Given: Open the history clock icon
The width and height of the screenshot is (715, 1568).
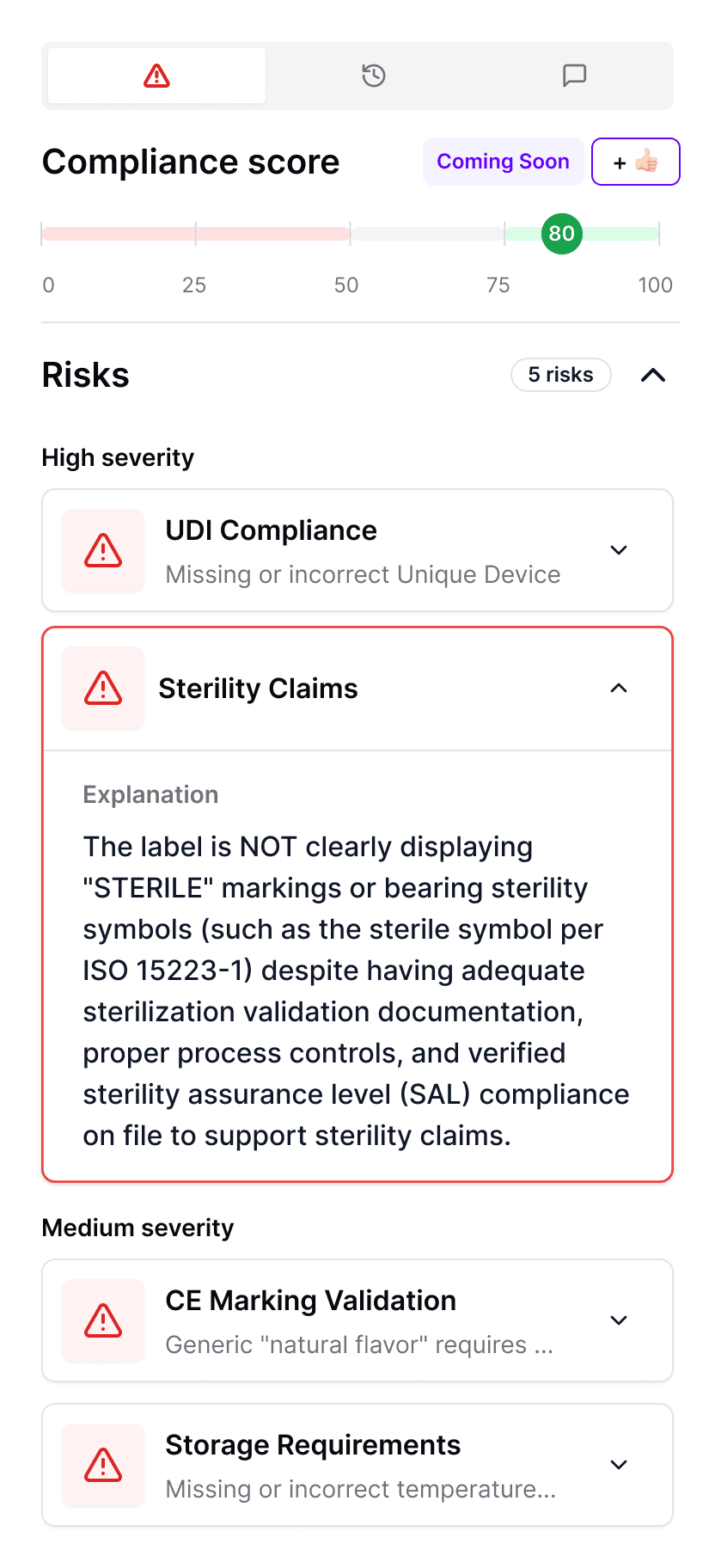Looking at the screenshot, I should coord(373,75).
